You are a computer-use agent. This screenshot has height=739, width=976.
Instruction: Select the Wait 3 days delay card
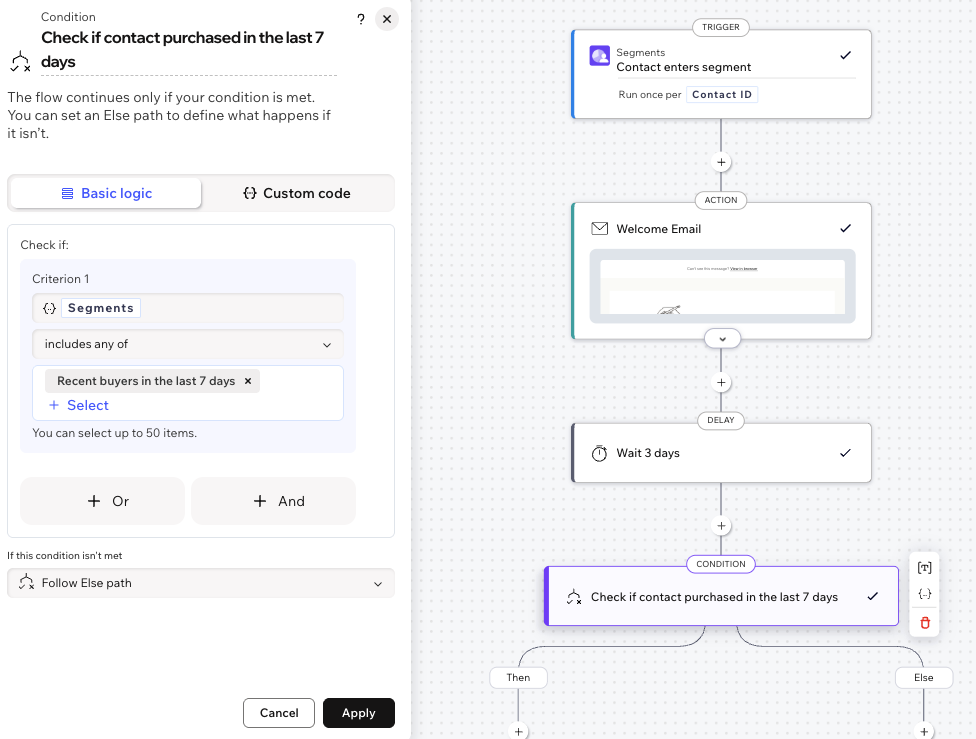721,453
